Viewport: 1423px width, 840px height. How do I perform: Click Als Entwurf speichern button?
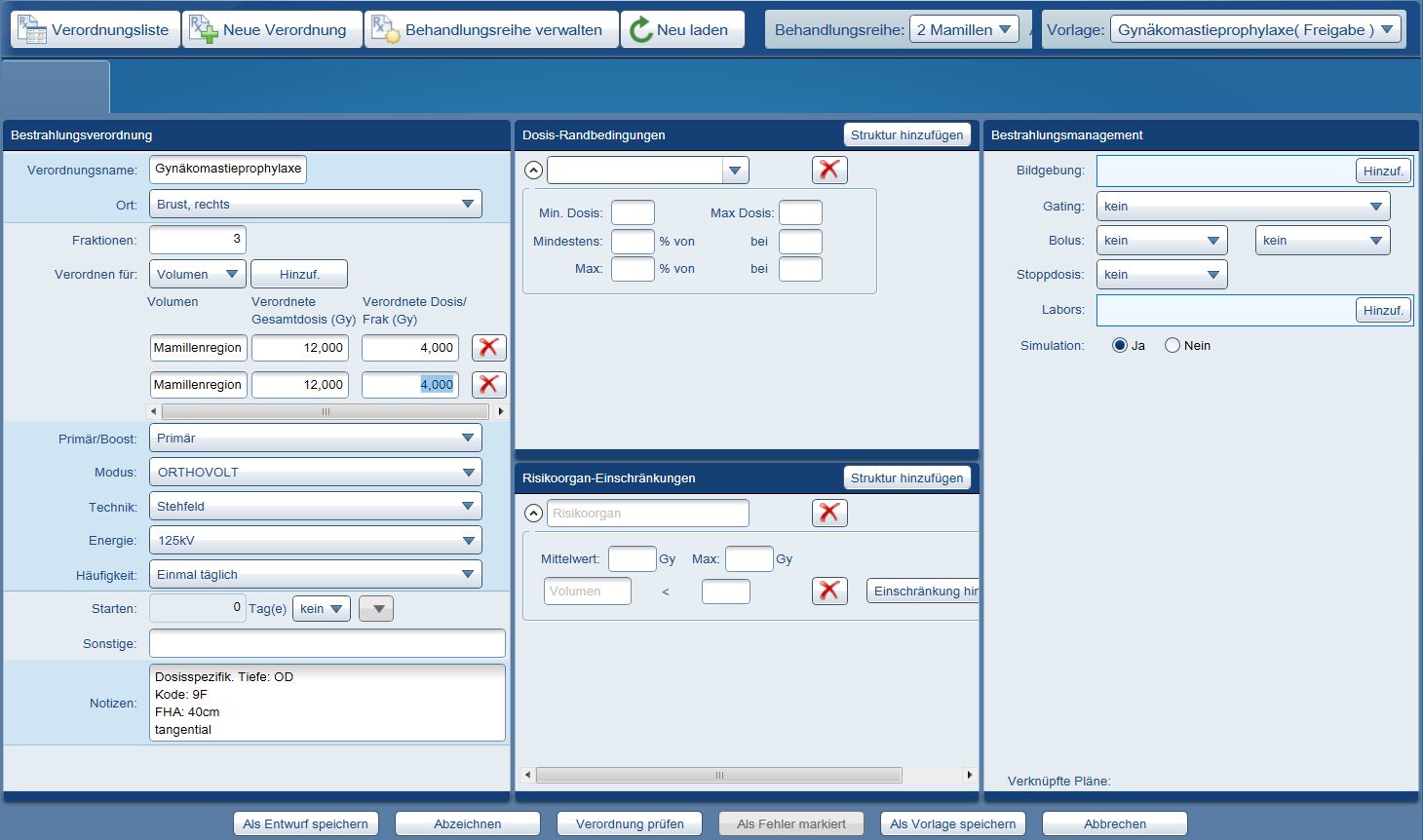pyautogui.click(x=305, y=823)
